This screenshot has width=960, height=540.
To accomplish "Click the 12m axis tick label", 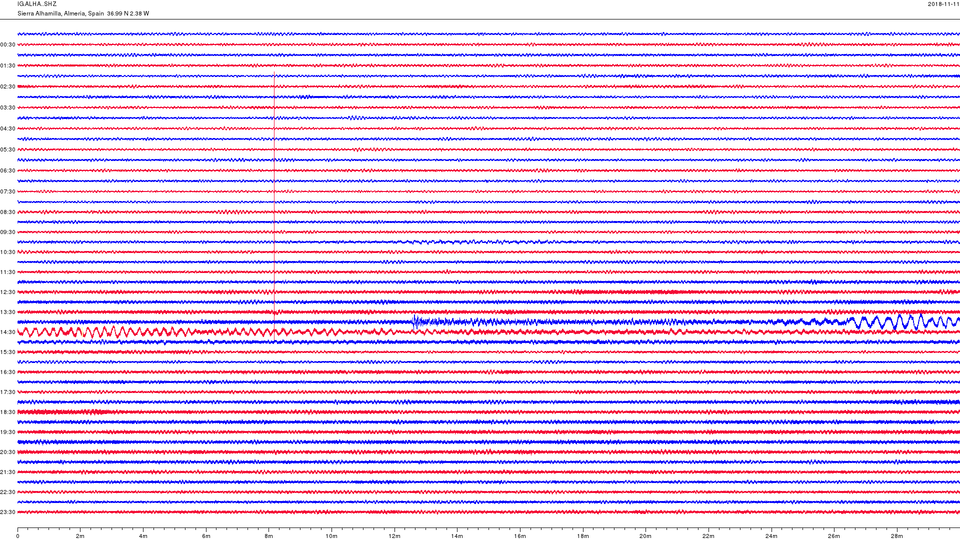I will 394,536.
